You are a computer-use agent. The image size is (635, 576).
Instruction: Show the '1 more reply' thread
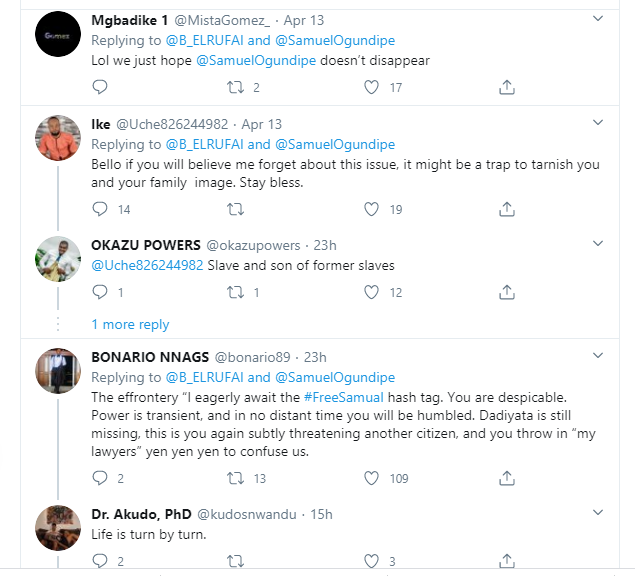pos(130,325)
